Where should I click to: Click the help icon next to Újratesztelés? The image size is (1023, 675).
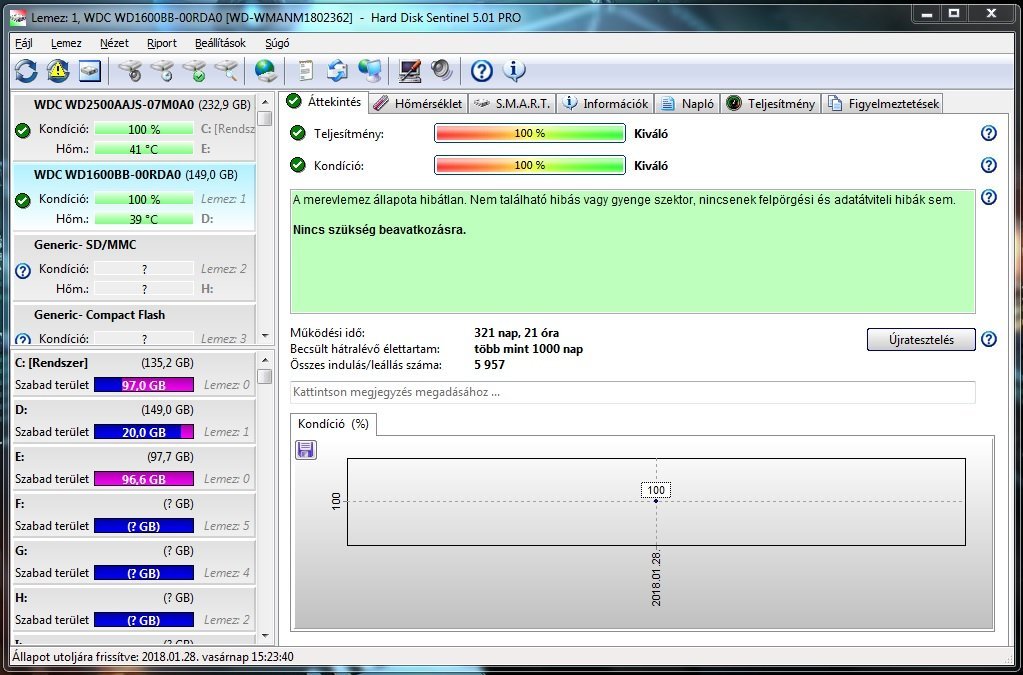click(989, 339)
